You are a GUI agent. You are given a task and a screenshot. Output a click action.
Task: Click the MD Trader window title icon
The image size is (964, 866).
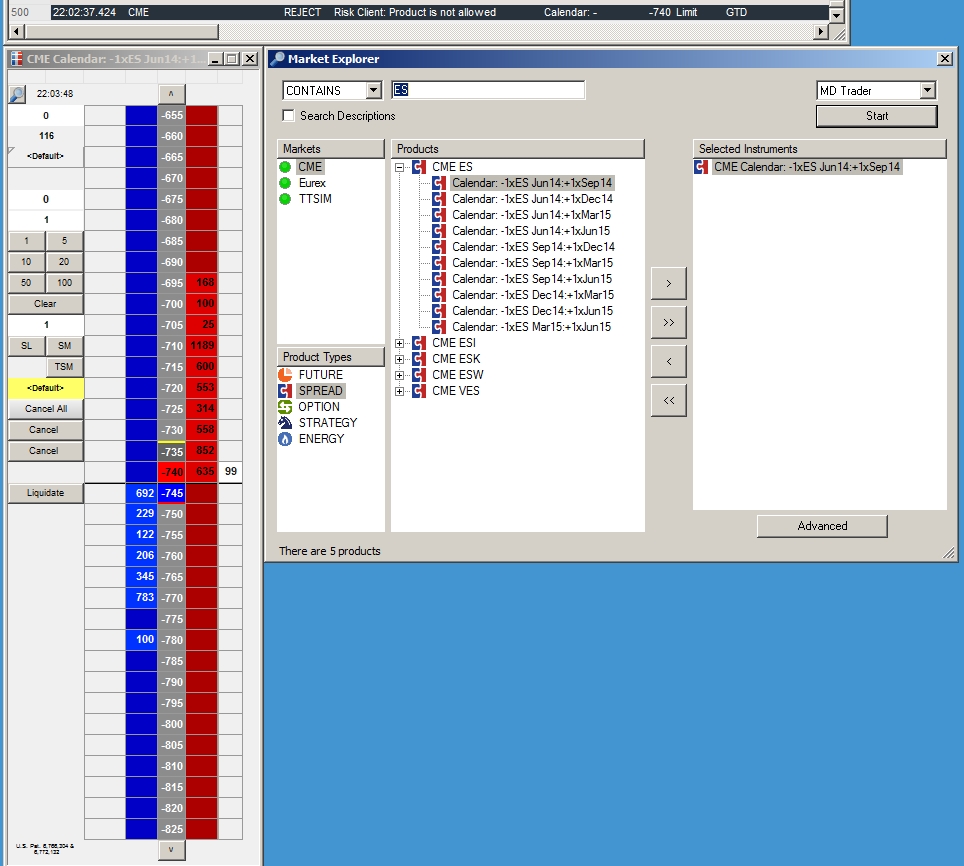17,59
